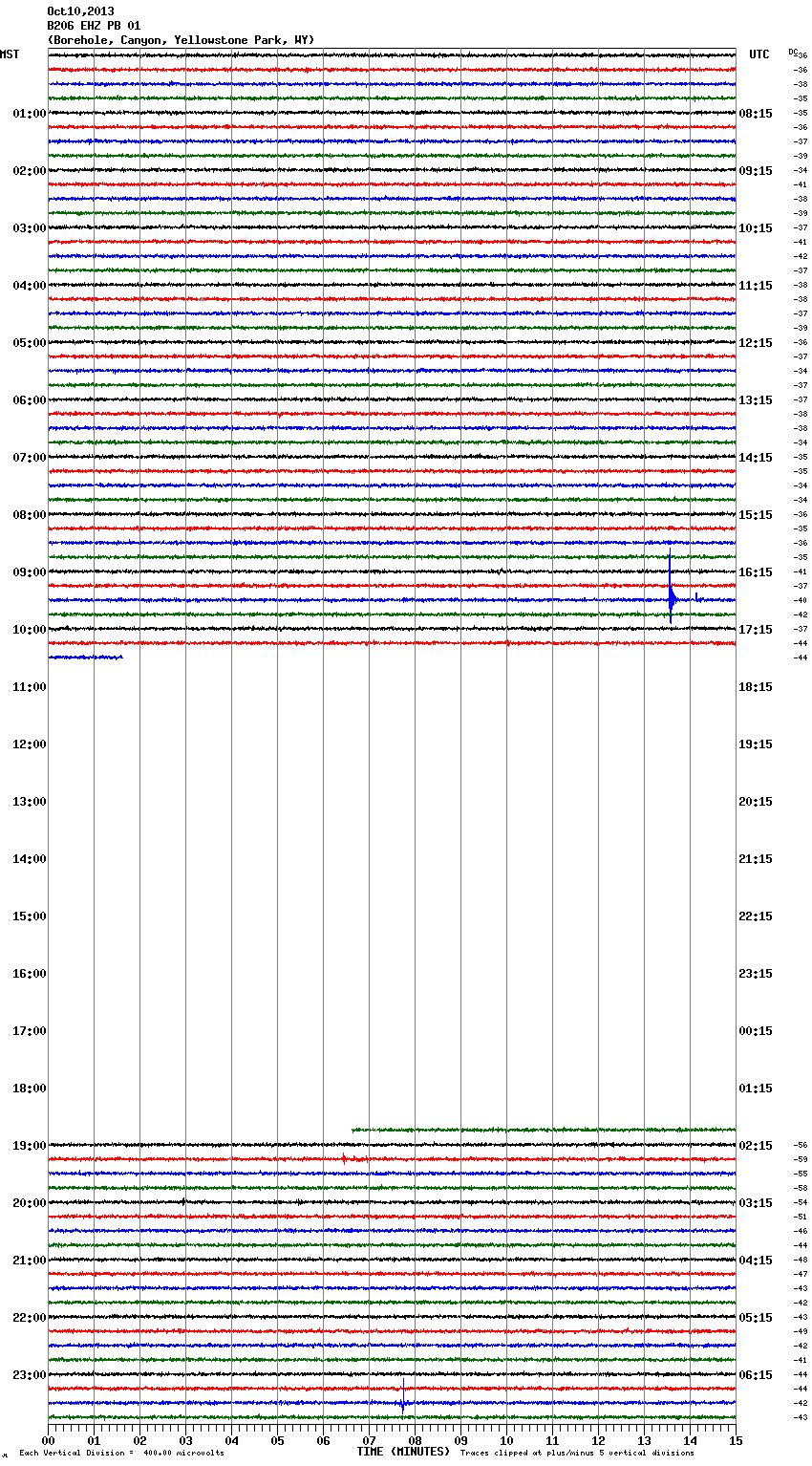Click minute 15 on the bottom axis
Screen dimensions: 812x1466
736,1440
